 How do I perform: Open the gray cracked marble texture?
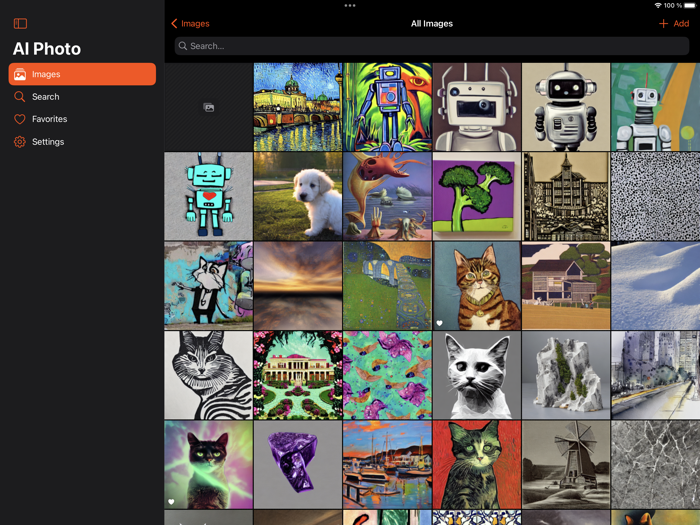pyautogui.click(x=656, y=465)
